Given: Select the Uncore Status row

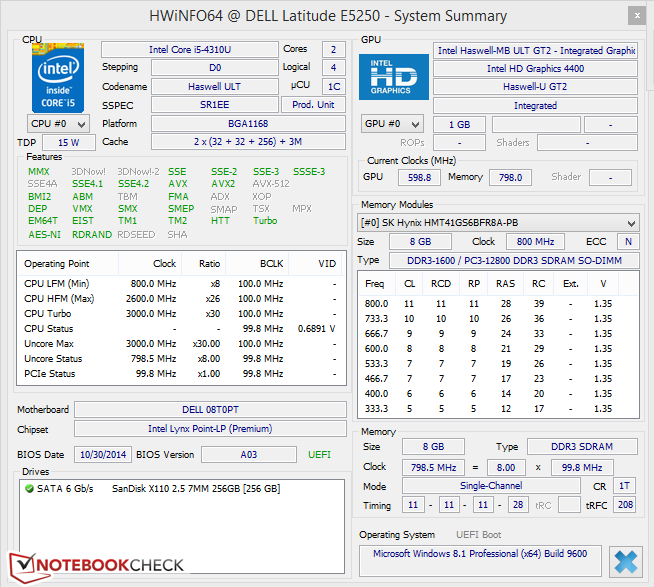Looking at the screenshot, I should (x=181, y=359).
